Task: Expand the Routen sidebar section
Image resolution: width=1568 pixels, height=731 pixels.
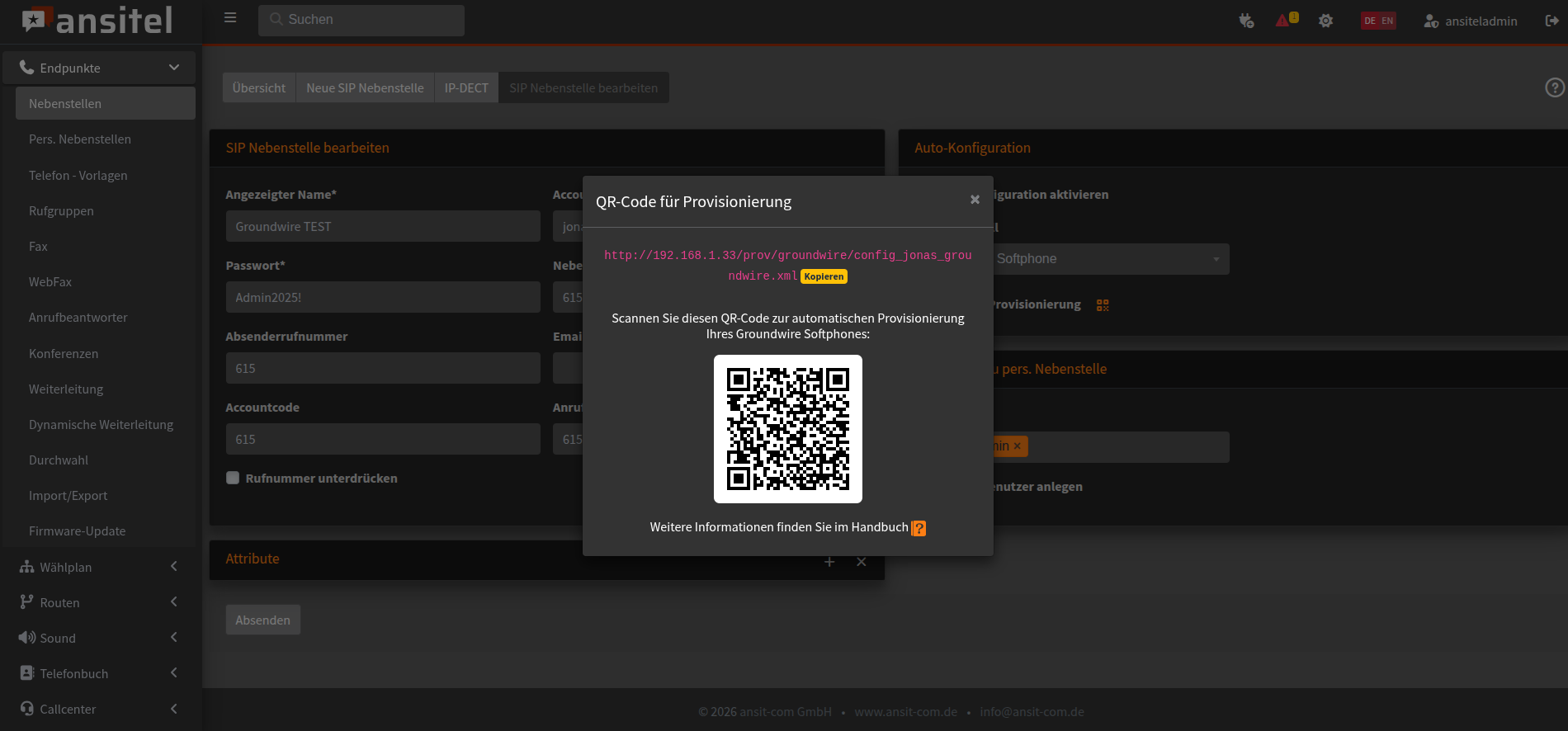Action: pyautogui.click(x=99, y=602)
